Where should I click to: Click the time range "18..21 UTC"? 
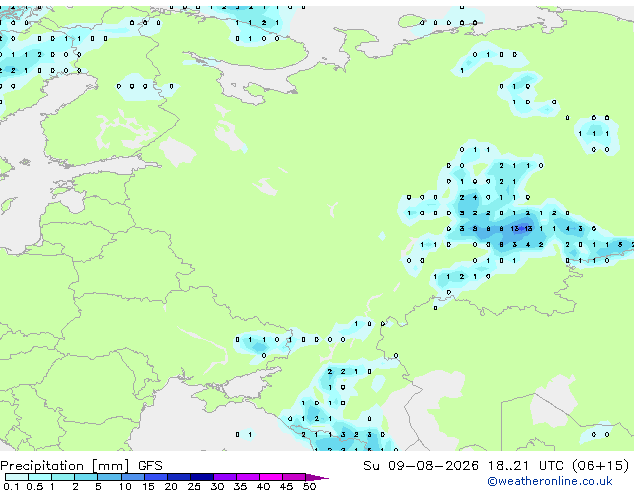pos(525,466)
